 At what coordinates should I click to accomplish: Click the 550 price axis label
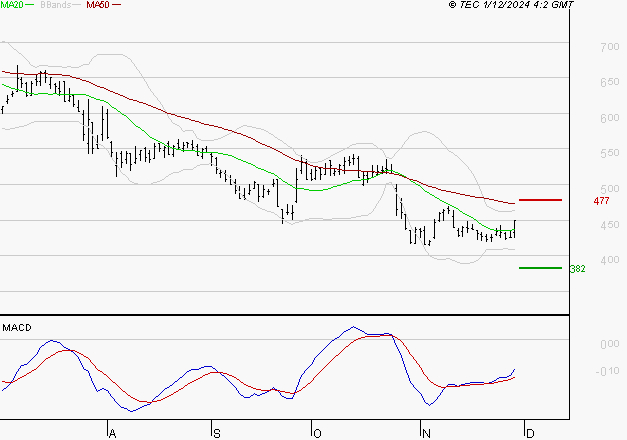pyautogui.click(x=610, y=153)
